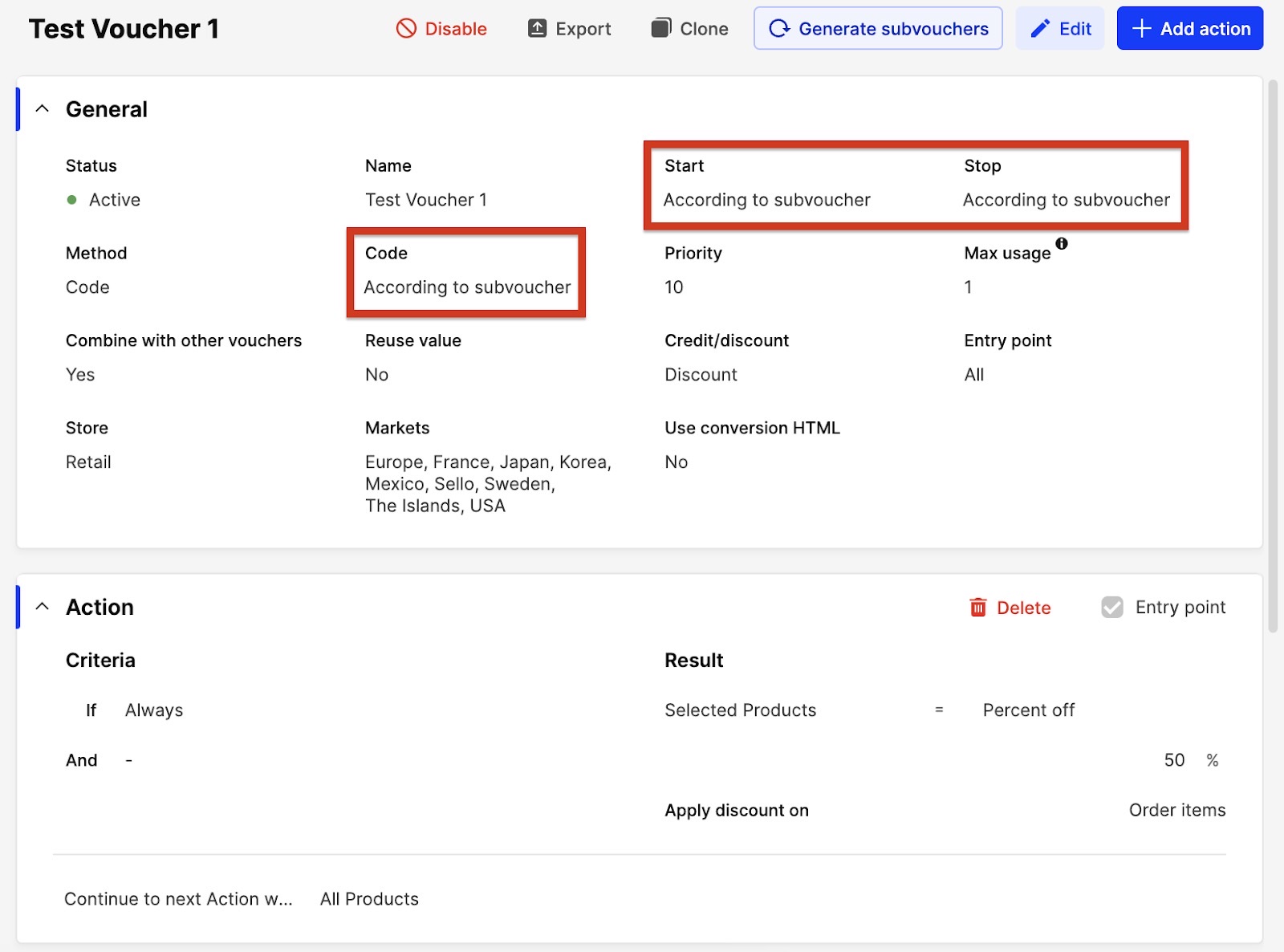Click the Markets list of countries
The height and width of the screenshot is (952, 1284).
(487, 484)
